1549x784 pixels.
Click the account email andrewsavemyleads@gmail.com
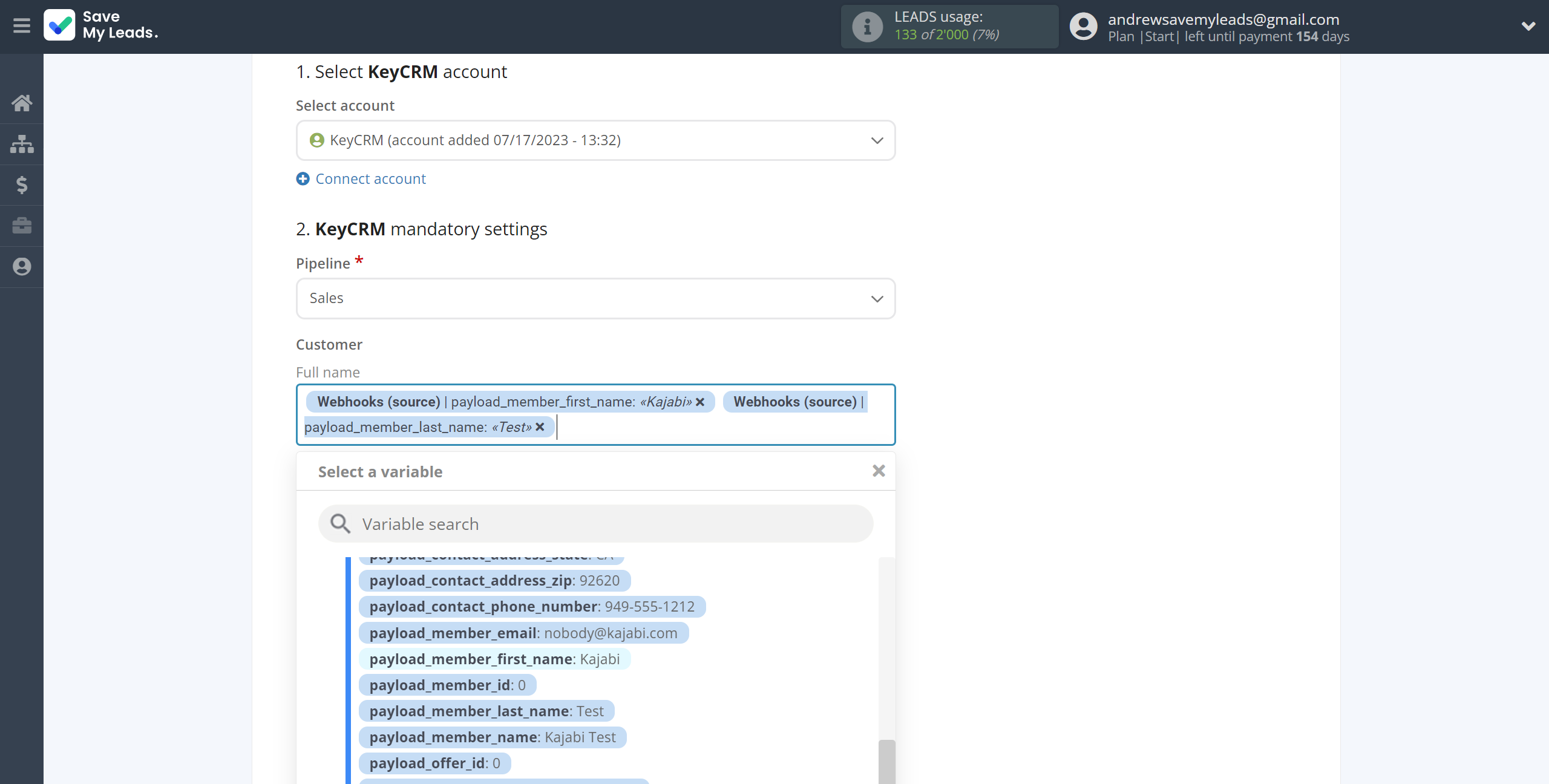coord(1223,19)
